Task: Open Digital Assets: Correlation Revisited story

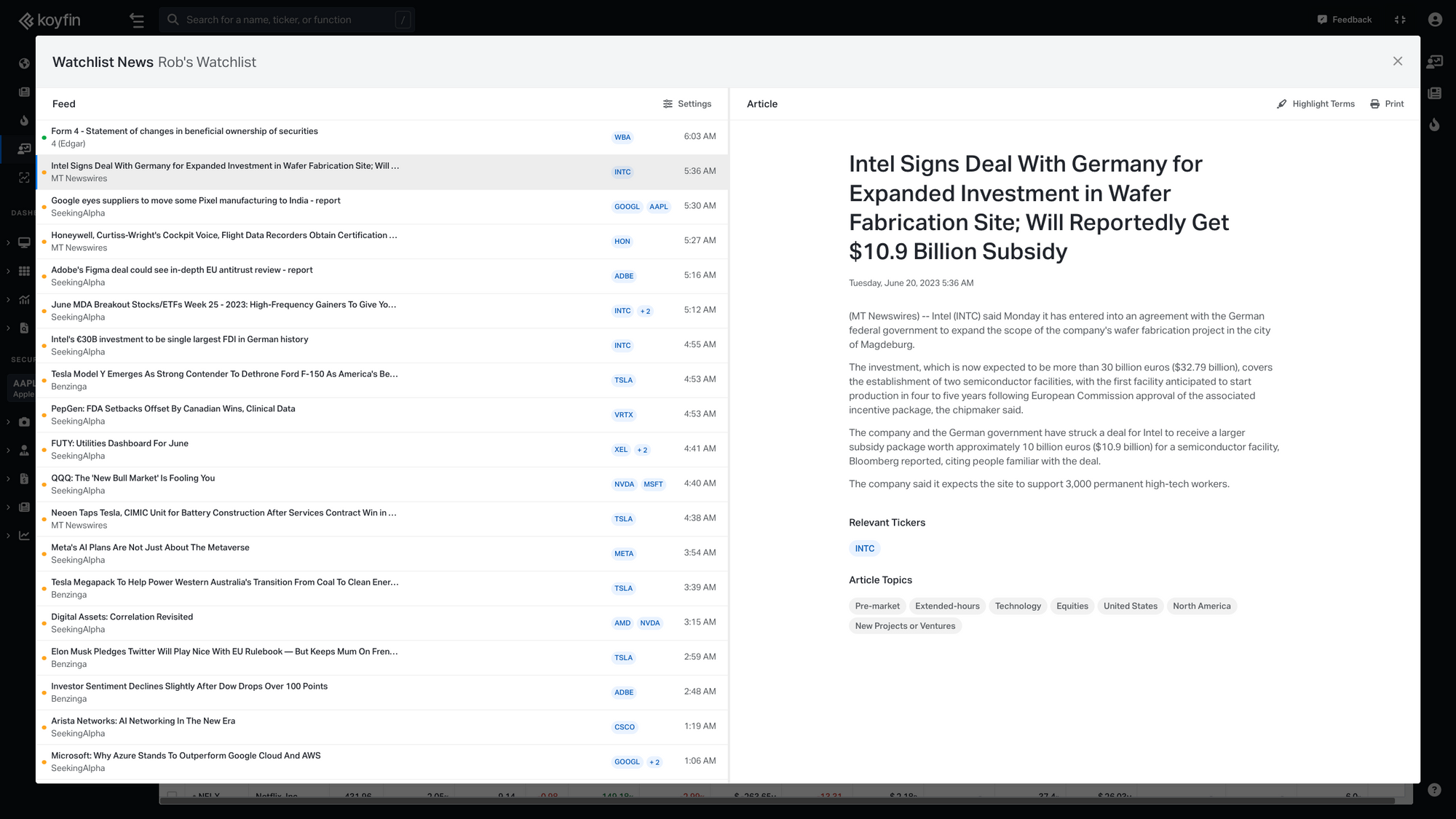Action: [x=382, y=623]
